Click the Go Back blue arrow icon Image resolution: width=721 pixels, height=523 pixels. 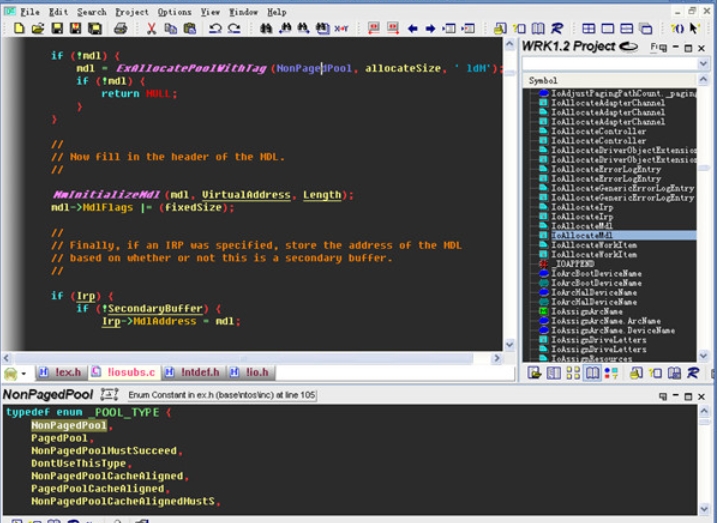(x=413, y=29)
